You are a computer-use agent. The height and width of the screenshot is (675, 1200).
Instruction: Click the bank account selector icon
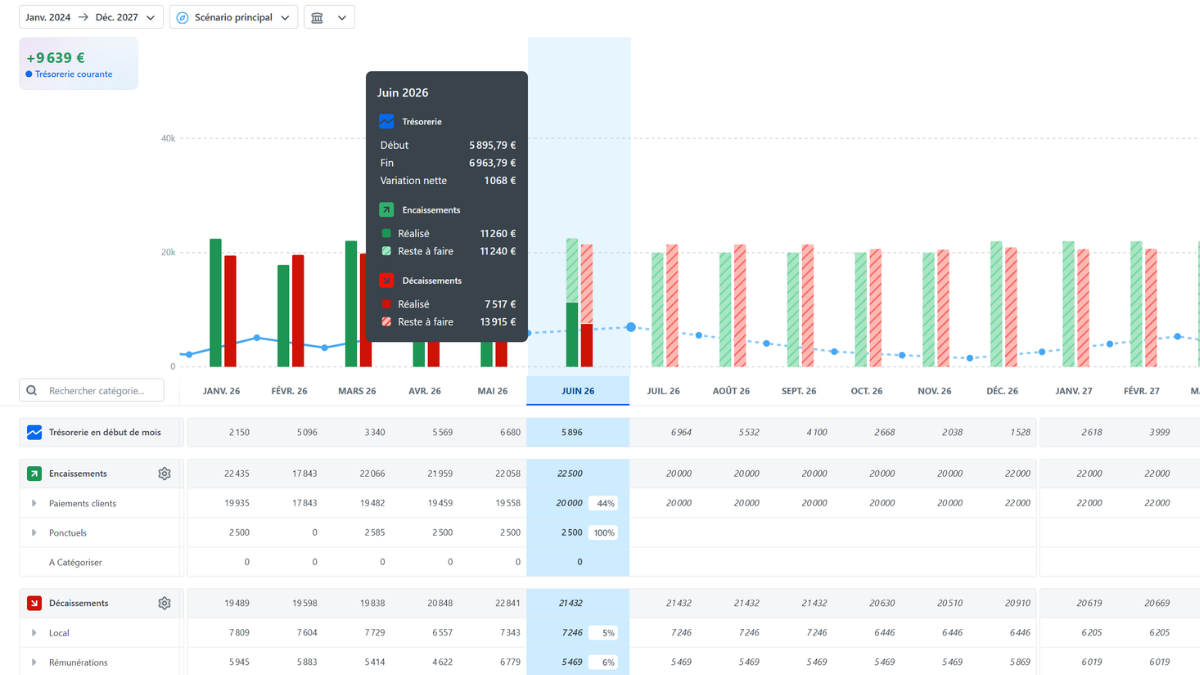(x=317, y=17)
